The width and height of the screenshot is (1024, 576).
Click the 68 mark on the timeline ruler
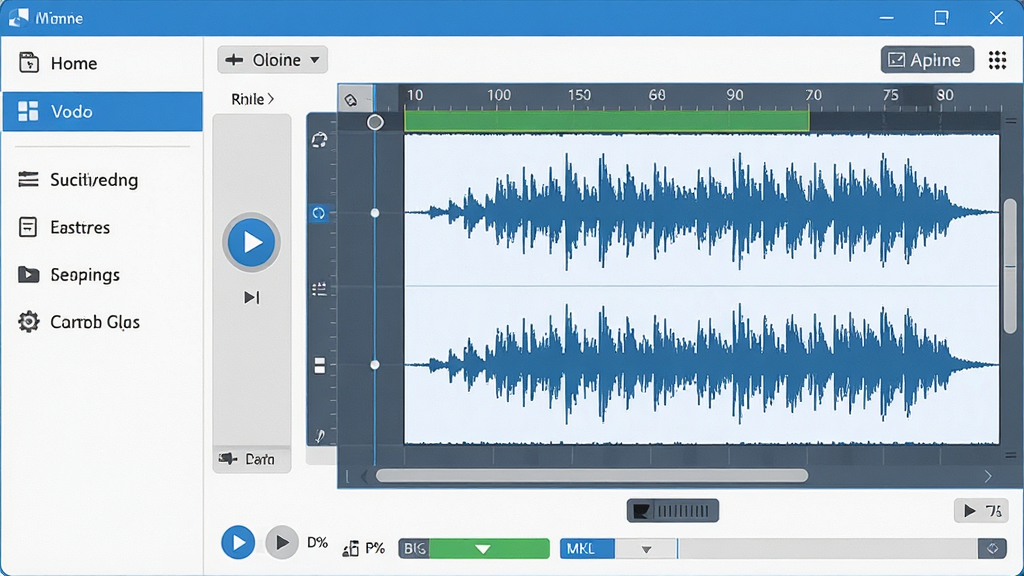[657, 95]
